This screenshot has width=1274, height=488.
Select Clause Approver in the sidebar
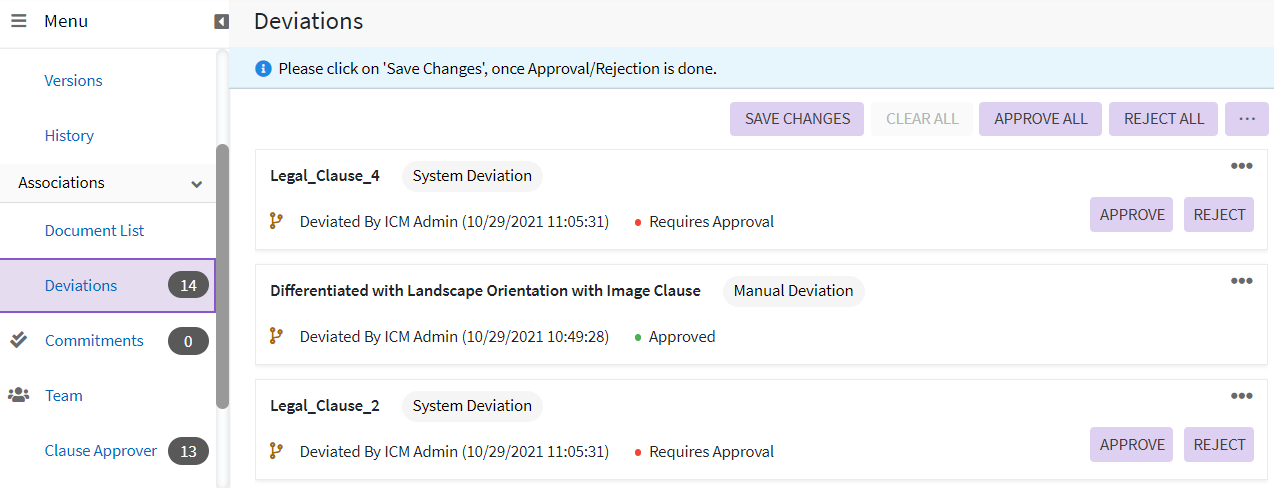(x=101, y=450)
